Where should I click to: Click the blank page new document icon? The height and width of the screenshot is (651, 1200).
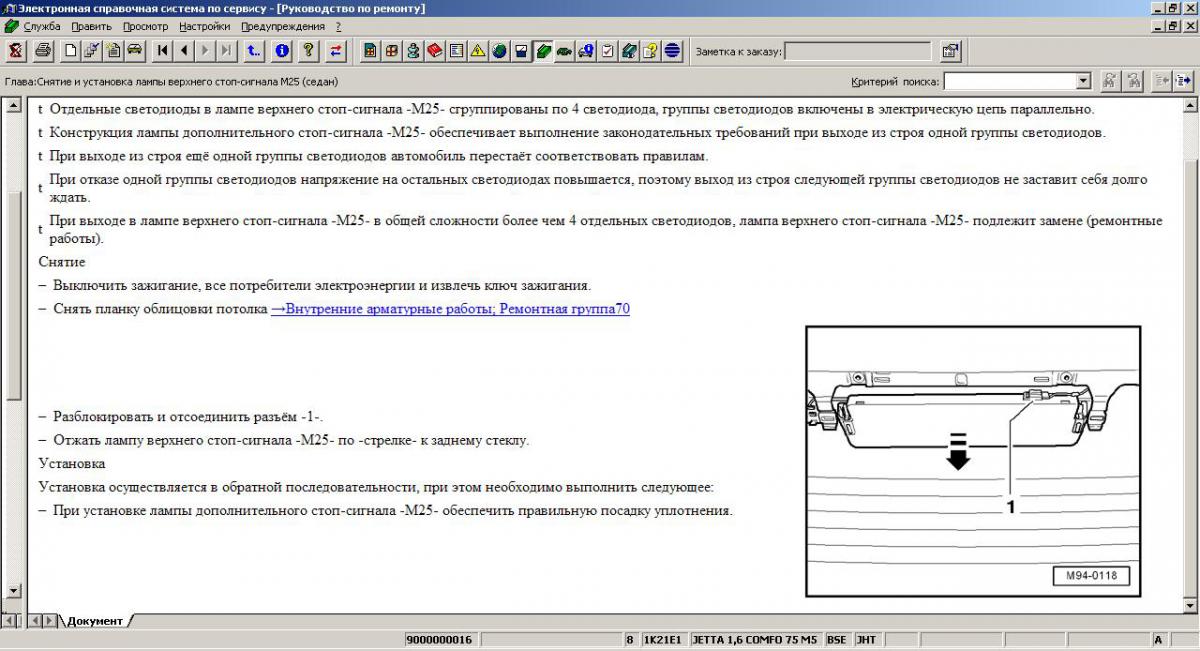coord(71,50)
